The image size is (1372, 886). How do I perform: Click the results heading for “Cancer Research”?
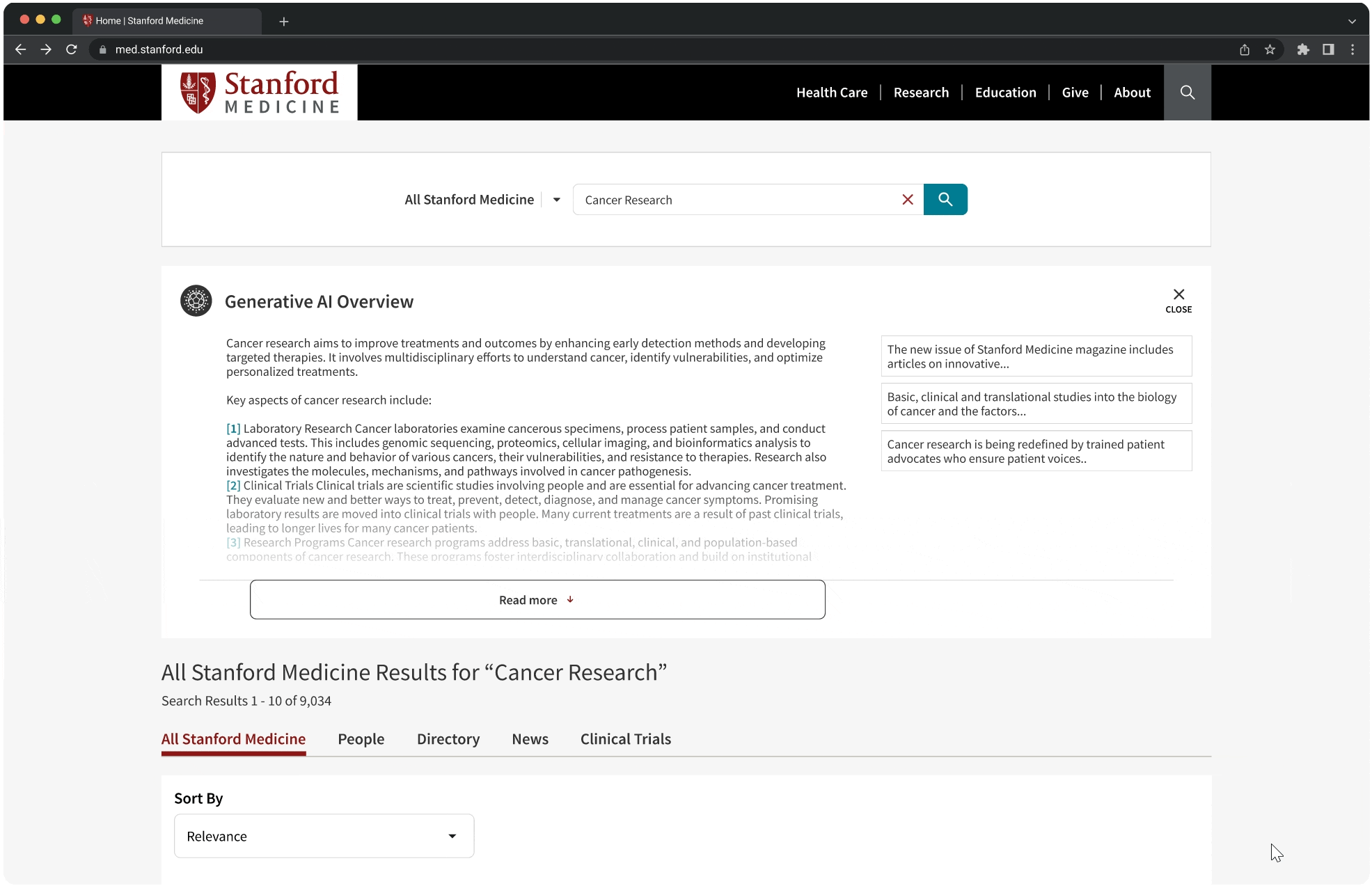(x=414, y=672)
